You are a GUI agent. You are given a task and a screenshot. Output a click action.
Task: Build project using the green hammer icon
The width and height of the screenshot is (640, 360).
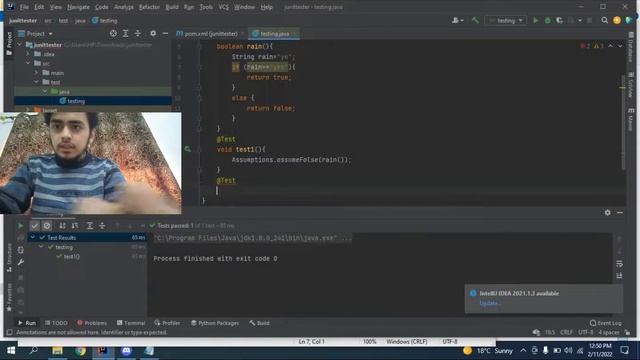coord(475,20)
